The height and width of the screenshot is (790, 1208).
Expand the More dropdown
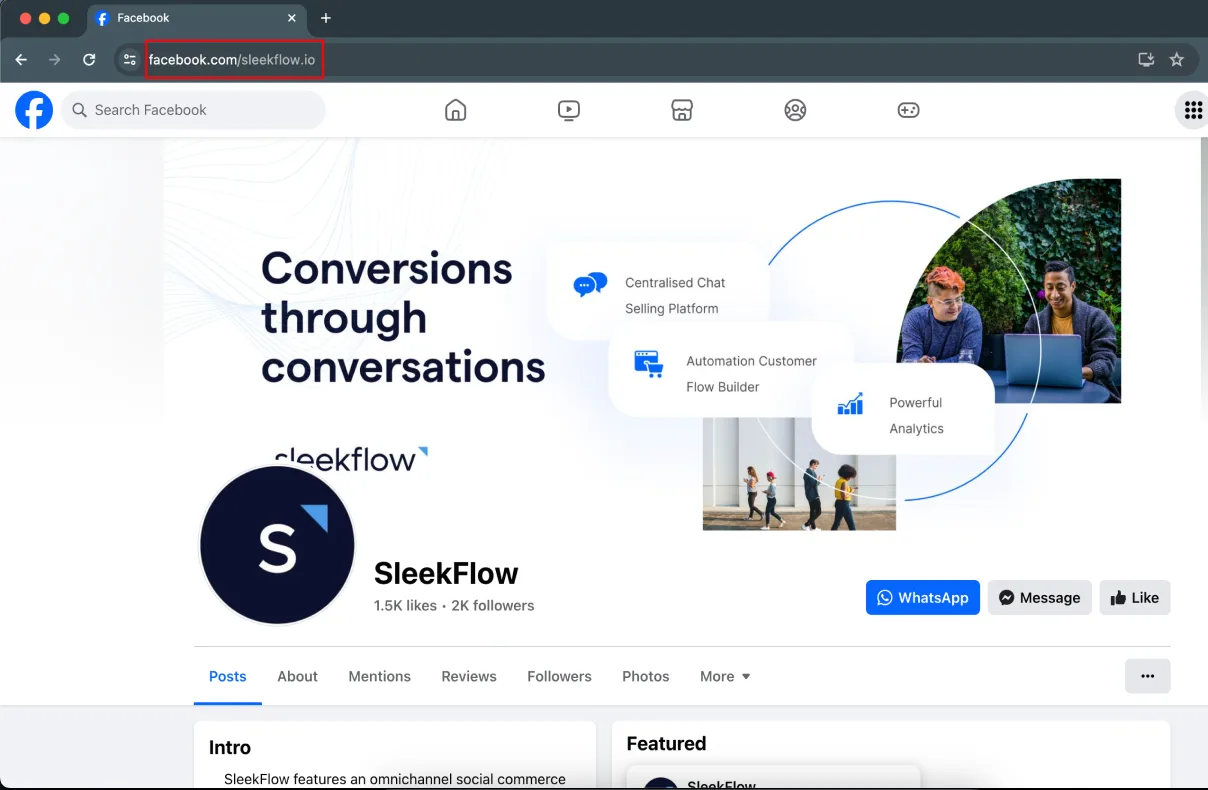pyautogui.click(x=725, y=676)
